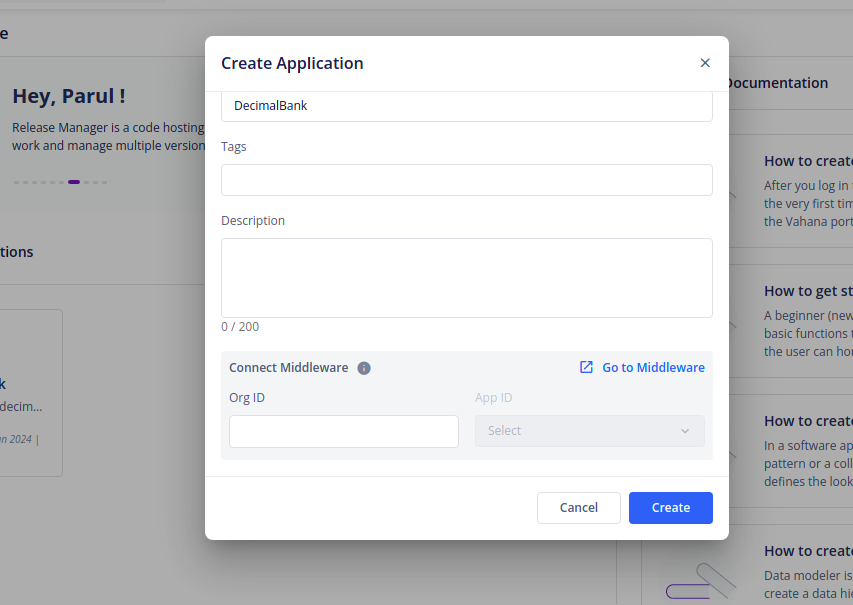Open the documentation article starting 'After you log in'

point(808,185)
